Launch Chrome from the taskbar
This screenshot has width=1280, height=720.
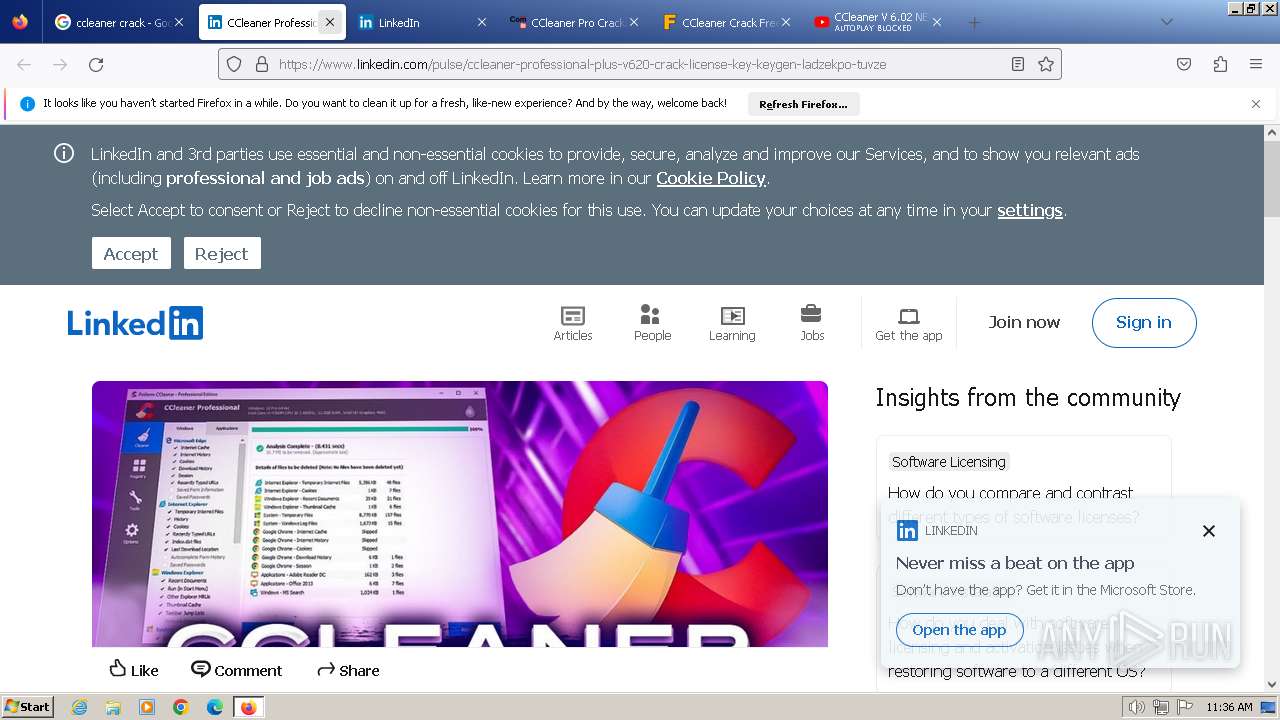[x=181, y=707]
